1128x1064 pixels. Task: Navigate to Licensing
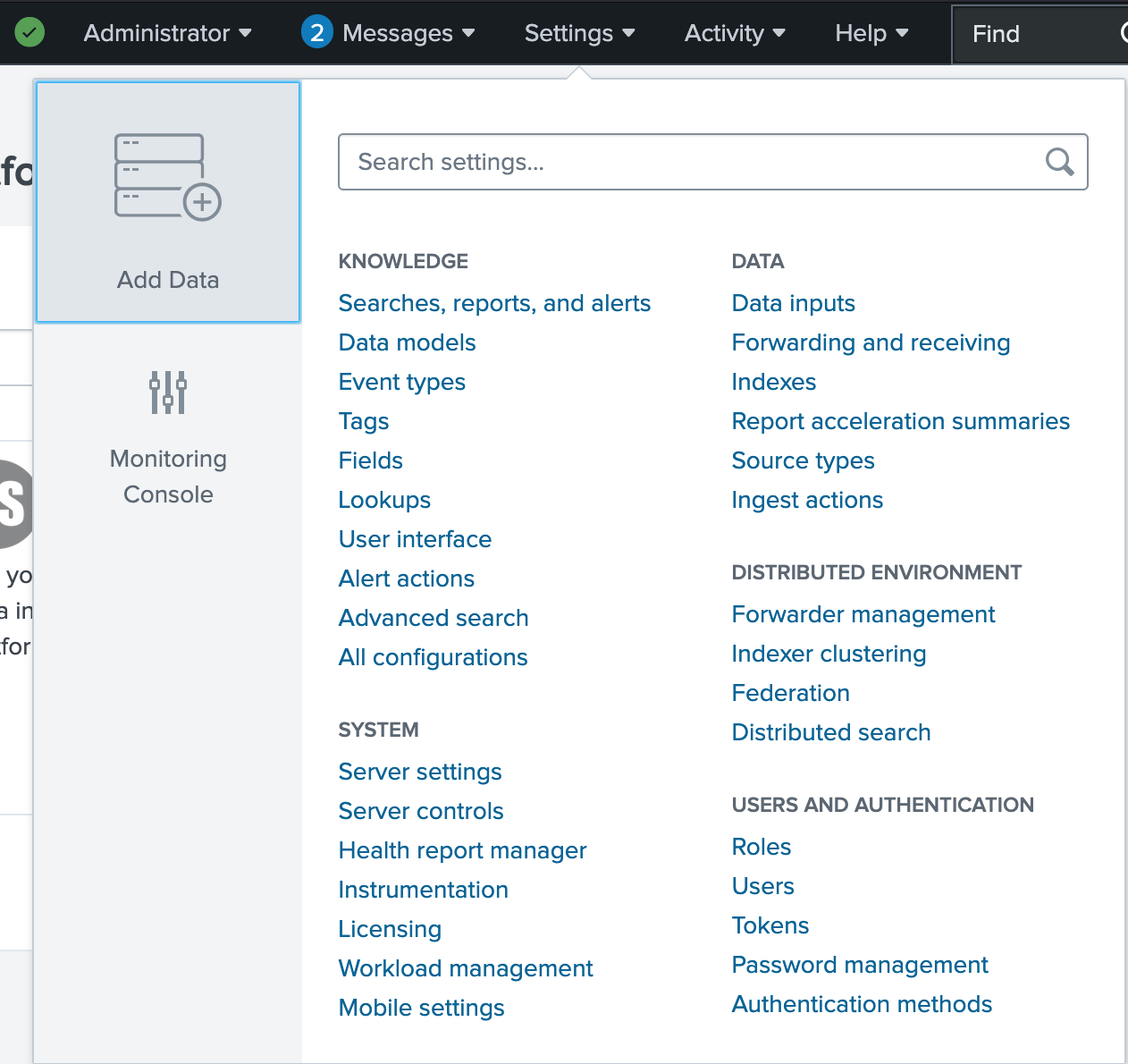coord(390,929)
